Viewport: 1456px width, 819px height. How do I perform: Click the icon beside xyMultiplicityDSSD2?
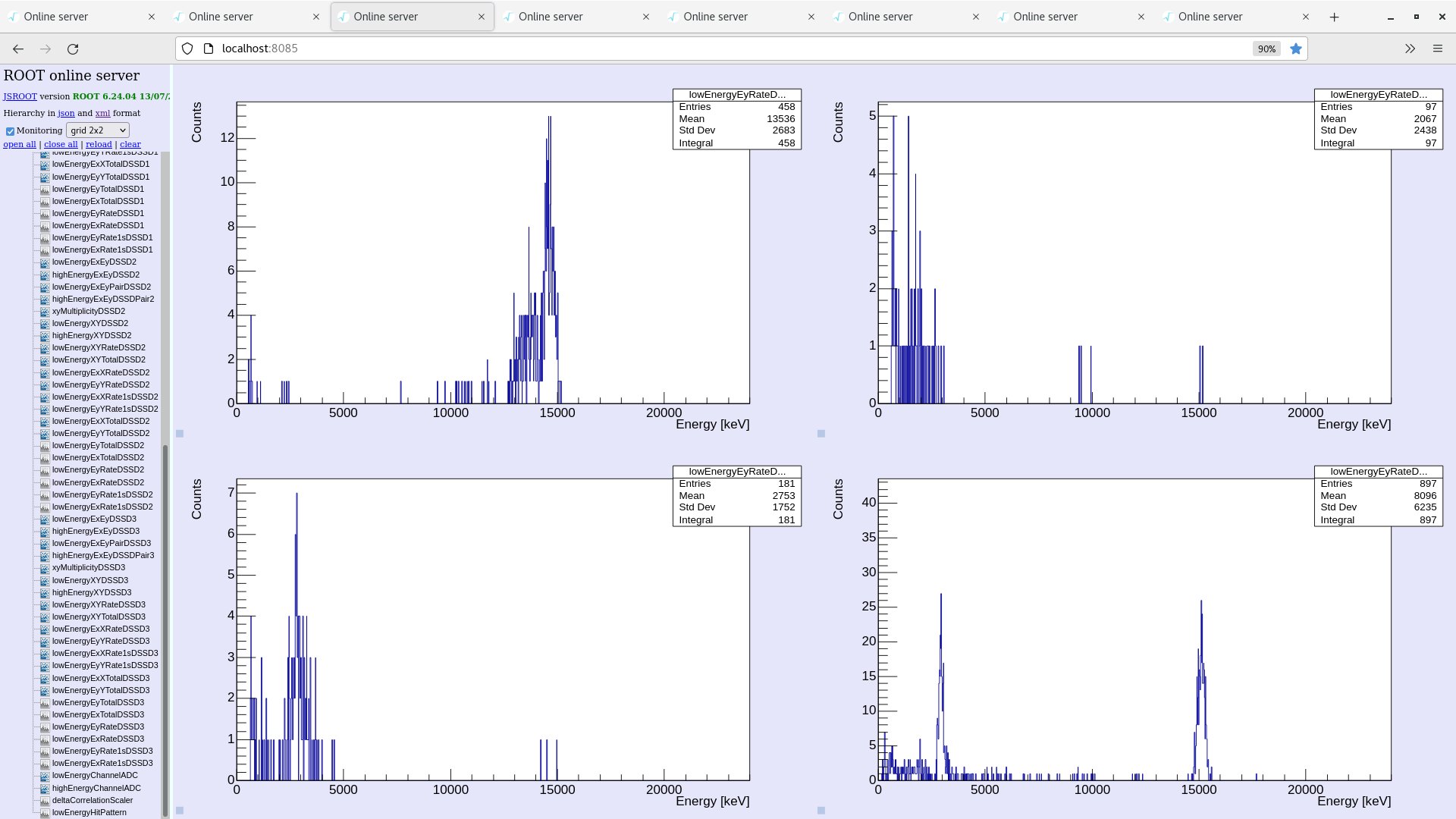pos(45,311)
